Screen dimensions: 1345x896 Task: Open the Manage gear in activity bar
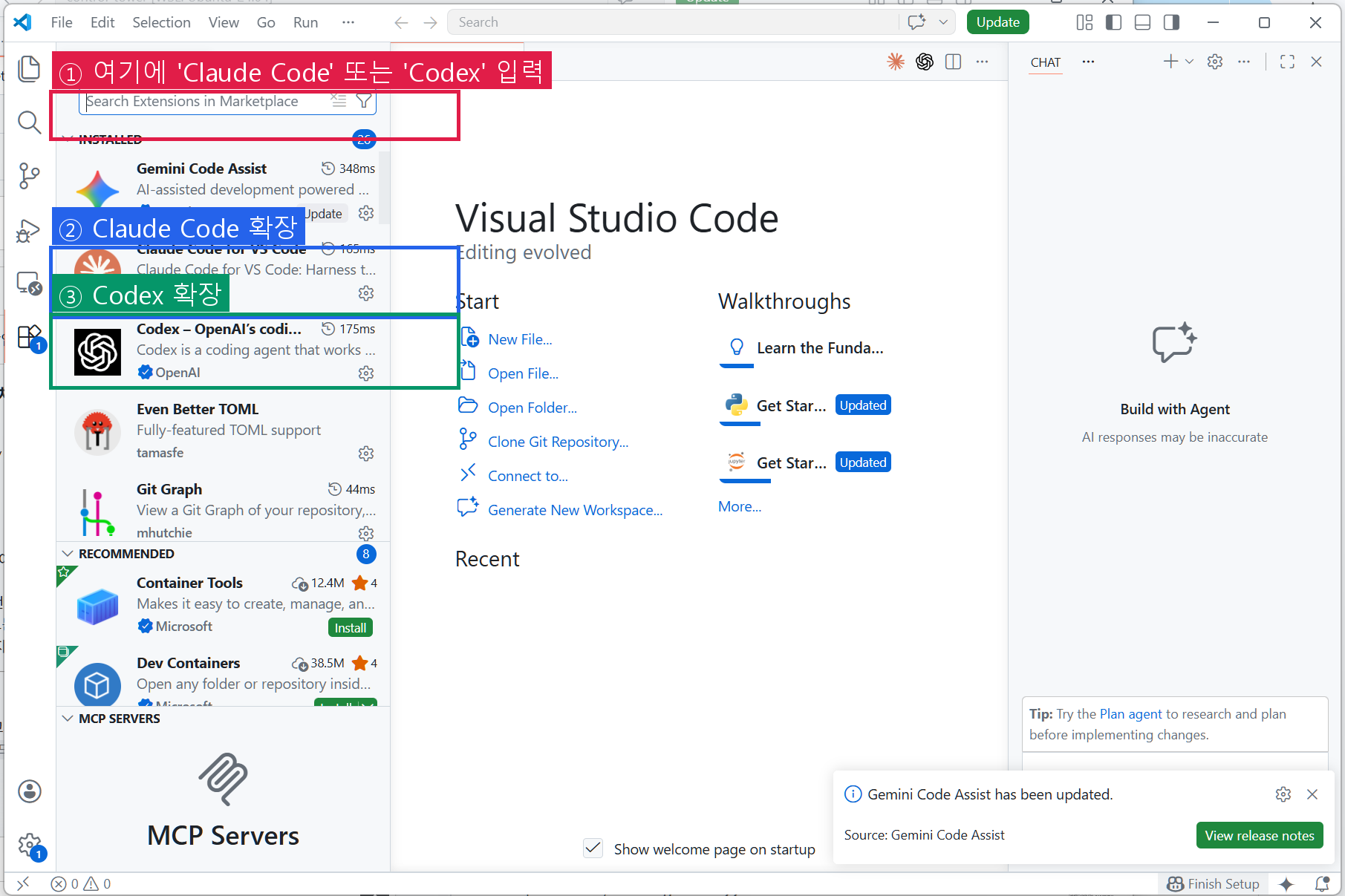[x=30, y=845]
